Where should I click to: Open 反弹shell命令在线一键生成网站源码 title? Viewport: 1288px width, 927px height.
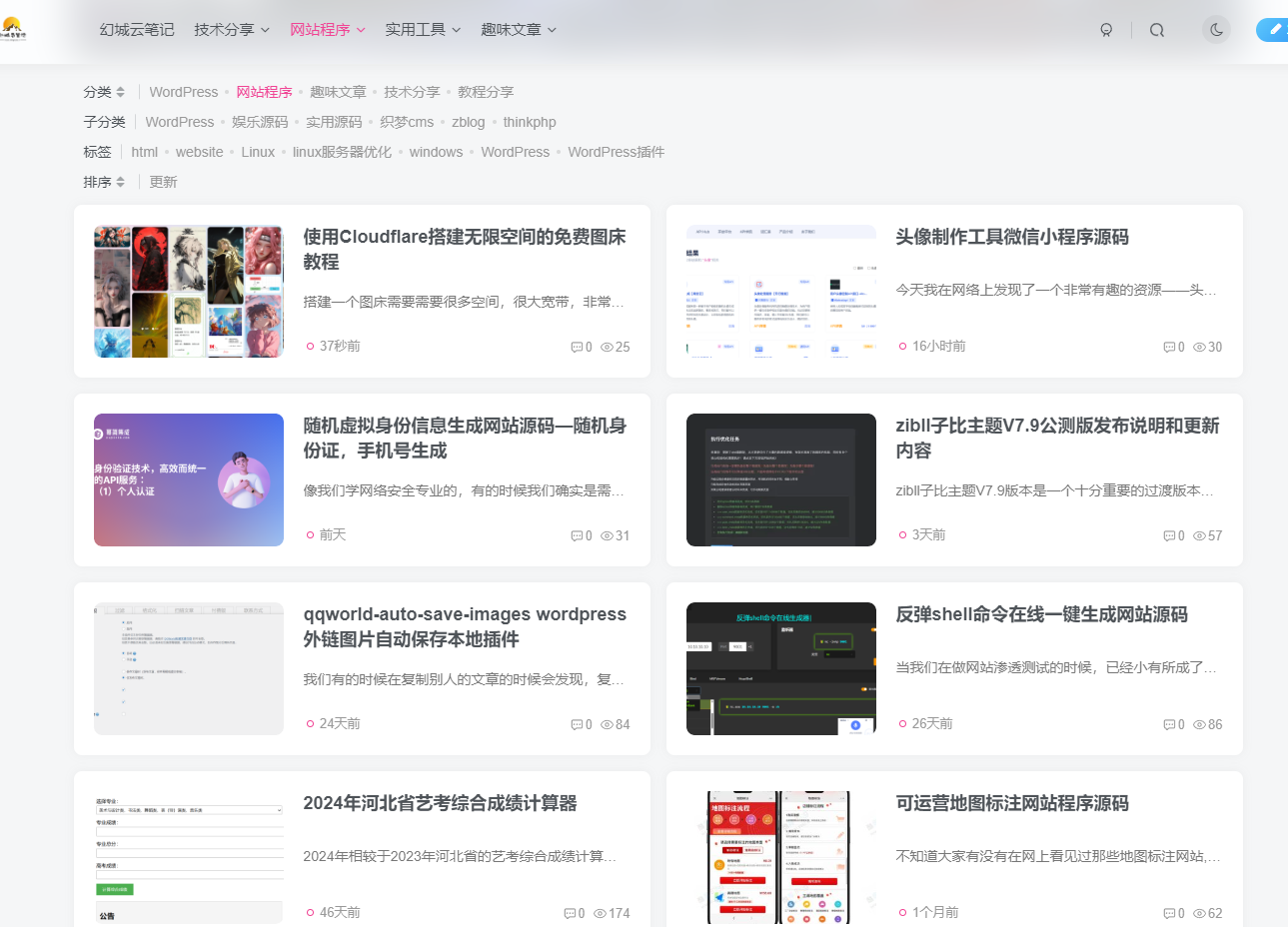[x=1041, y=614]
